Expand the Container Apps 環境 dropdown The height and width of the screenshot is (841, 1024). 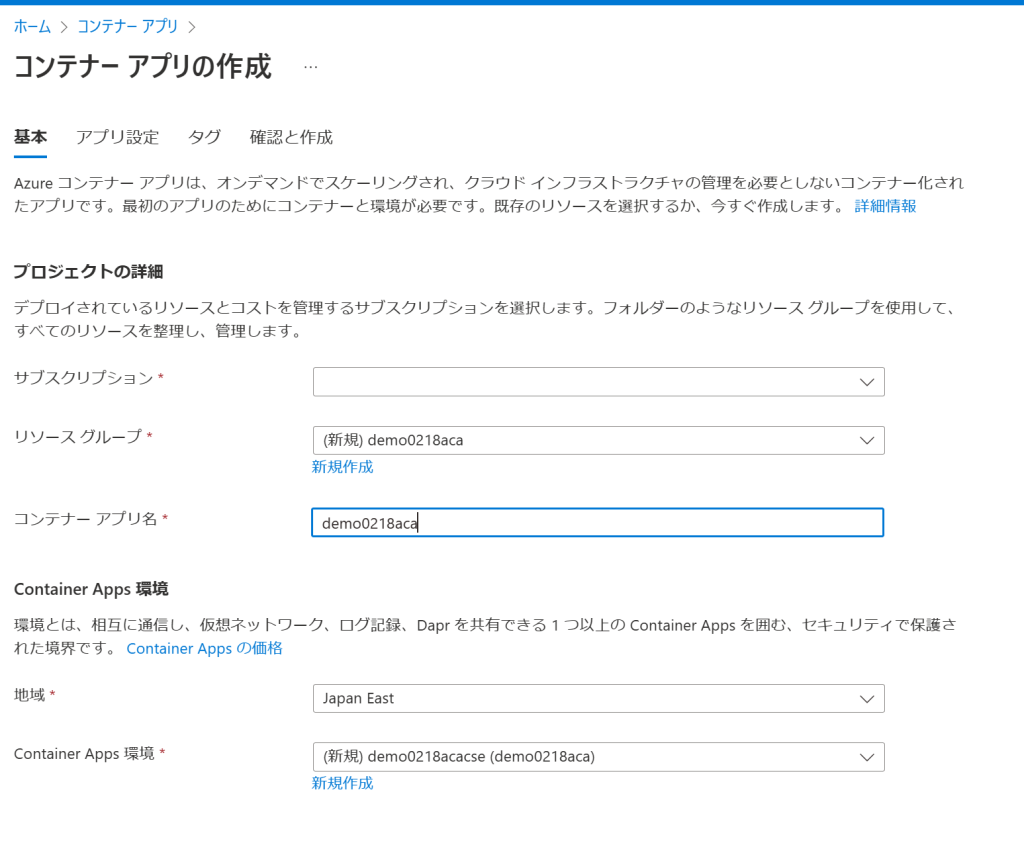click(x=598, y=757)
